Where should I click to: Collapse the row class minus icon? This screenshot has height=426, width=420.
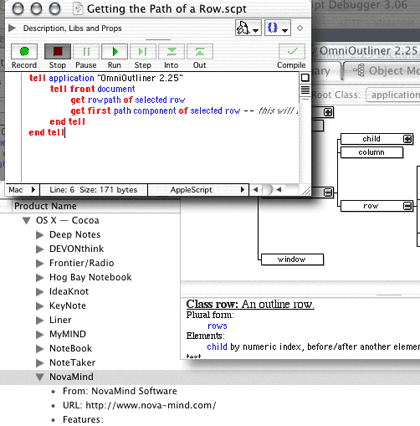[408, 206]
